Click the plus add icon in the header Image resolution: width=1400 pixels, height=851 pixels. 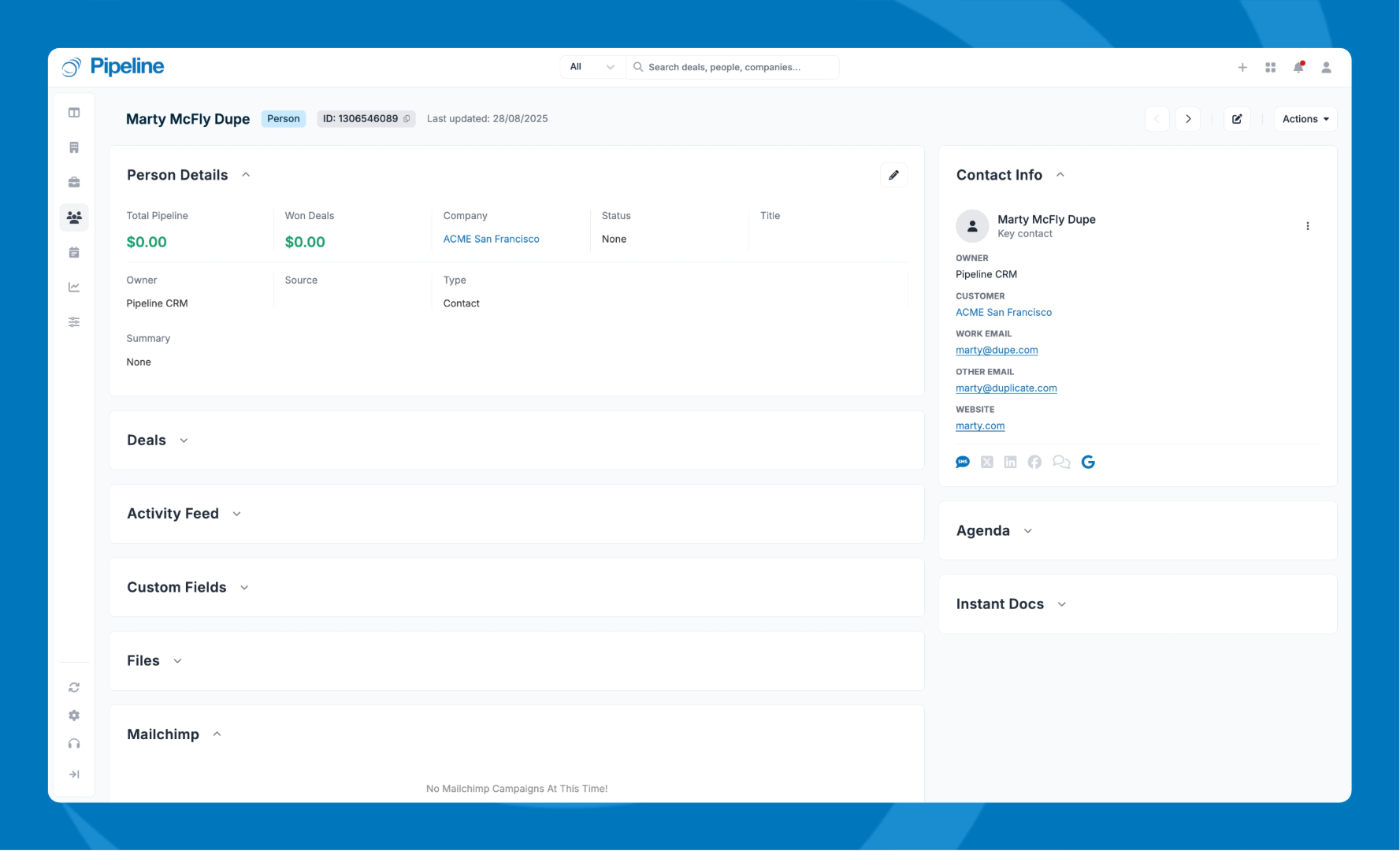pyautogui.click(x=1242, y=68)
